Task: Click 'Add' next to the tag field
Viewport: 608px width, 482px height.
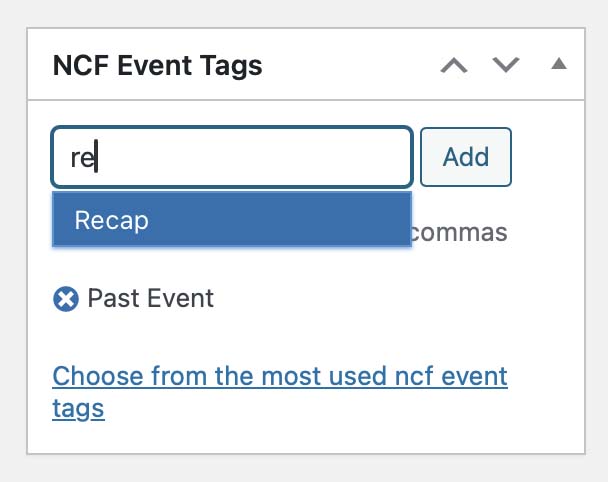Action: (466, 157)
